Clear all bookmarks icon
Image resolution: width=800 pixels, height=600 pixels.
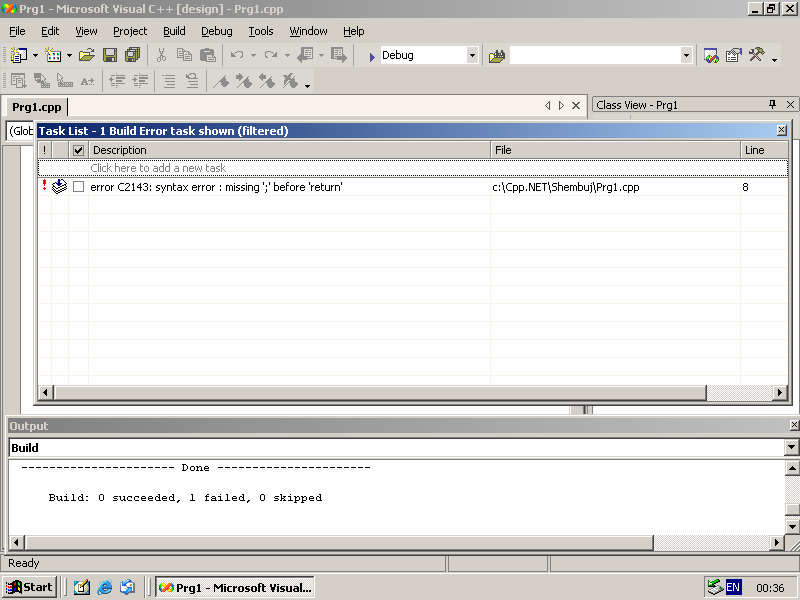point(290,81)
